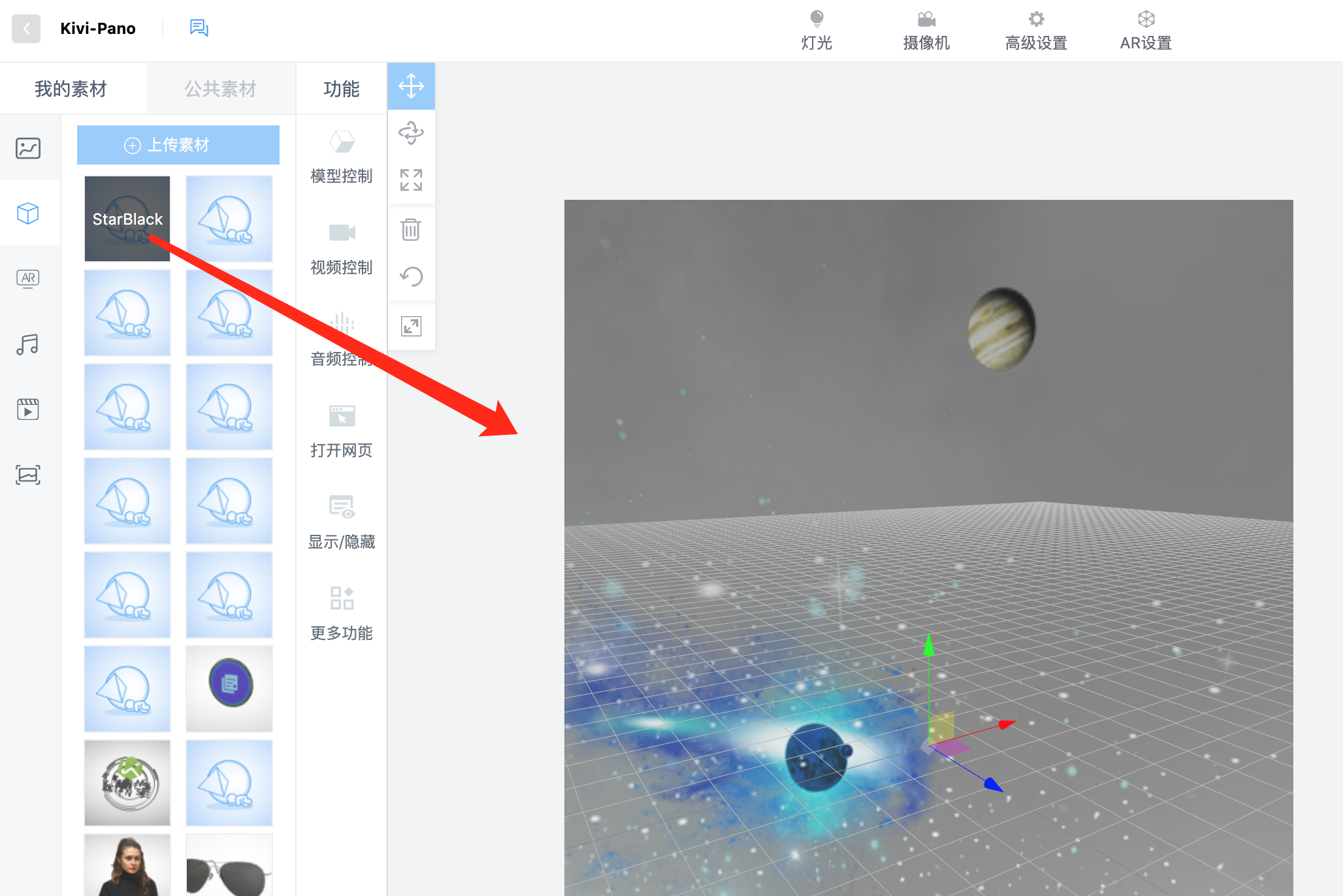Select the rotate tool icon
The height and width of the screenshot is (896, 1343).
pos(411,133)
